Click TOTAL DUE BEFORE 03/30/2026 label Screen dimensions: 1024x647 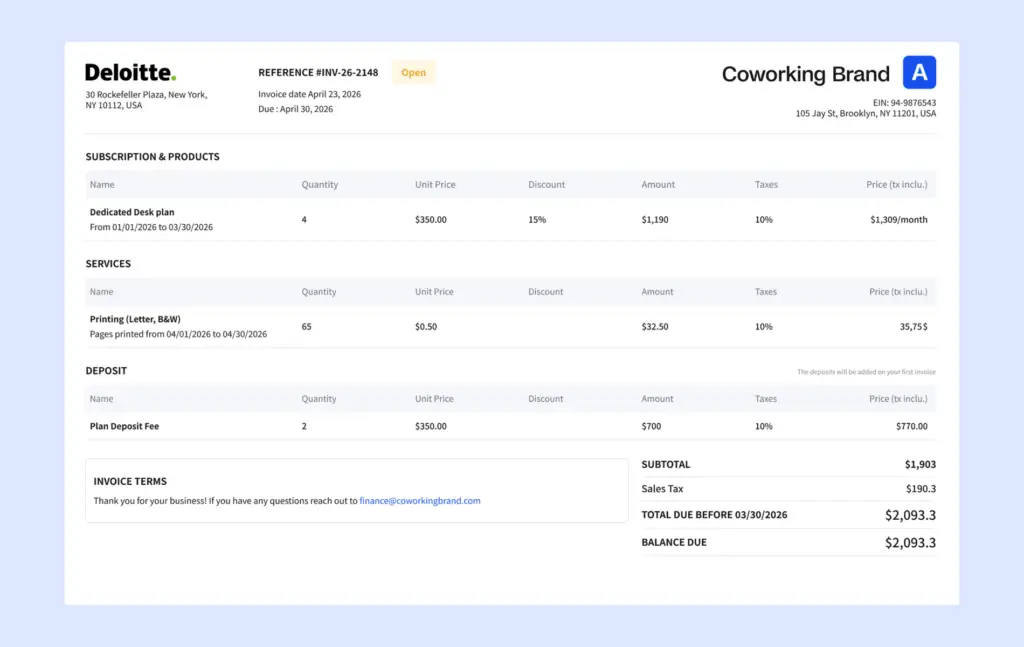tap(714, 514)
